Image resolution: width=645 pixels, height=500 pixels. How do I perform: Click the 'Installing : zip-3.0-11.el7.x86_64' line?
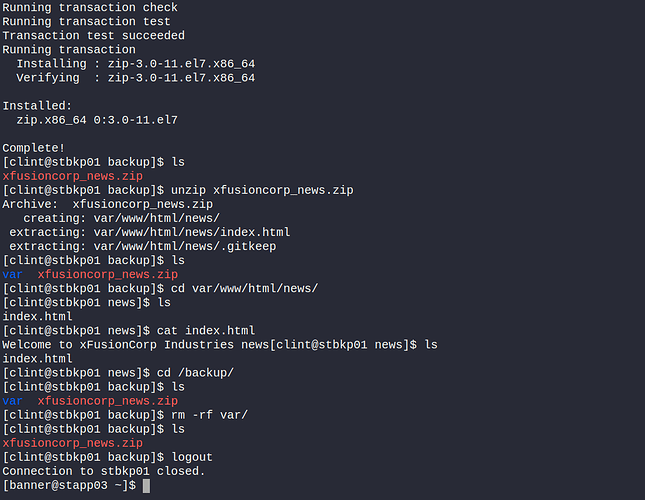coord(135,64)
